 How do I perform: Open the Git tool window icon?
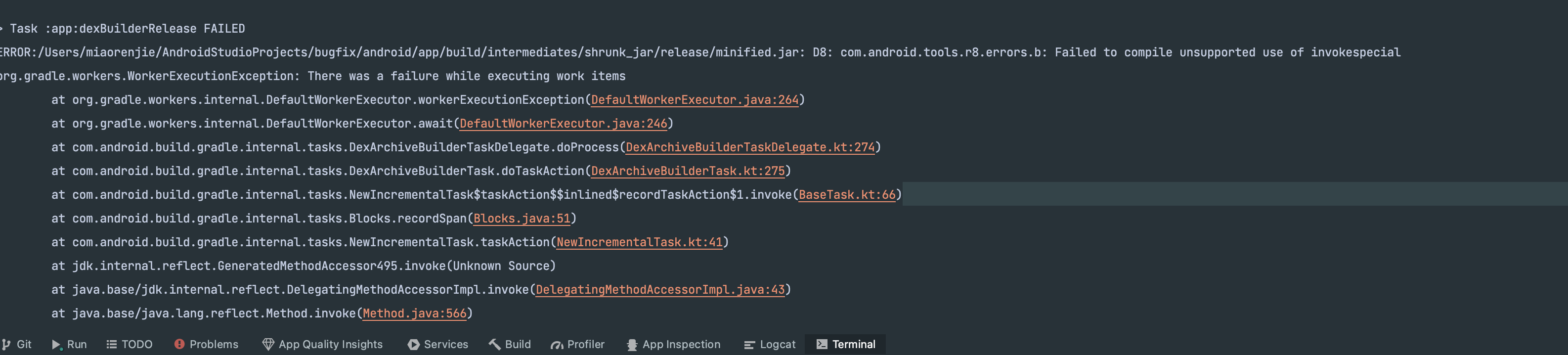click(7, 345)
